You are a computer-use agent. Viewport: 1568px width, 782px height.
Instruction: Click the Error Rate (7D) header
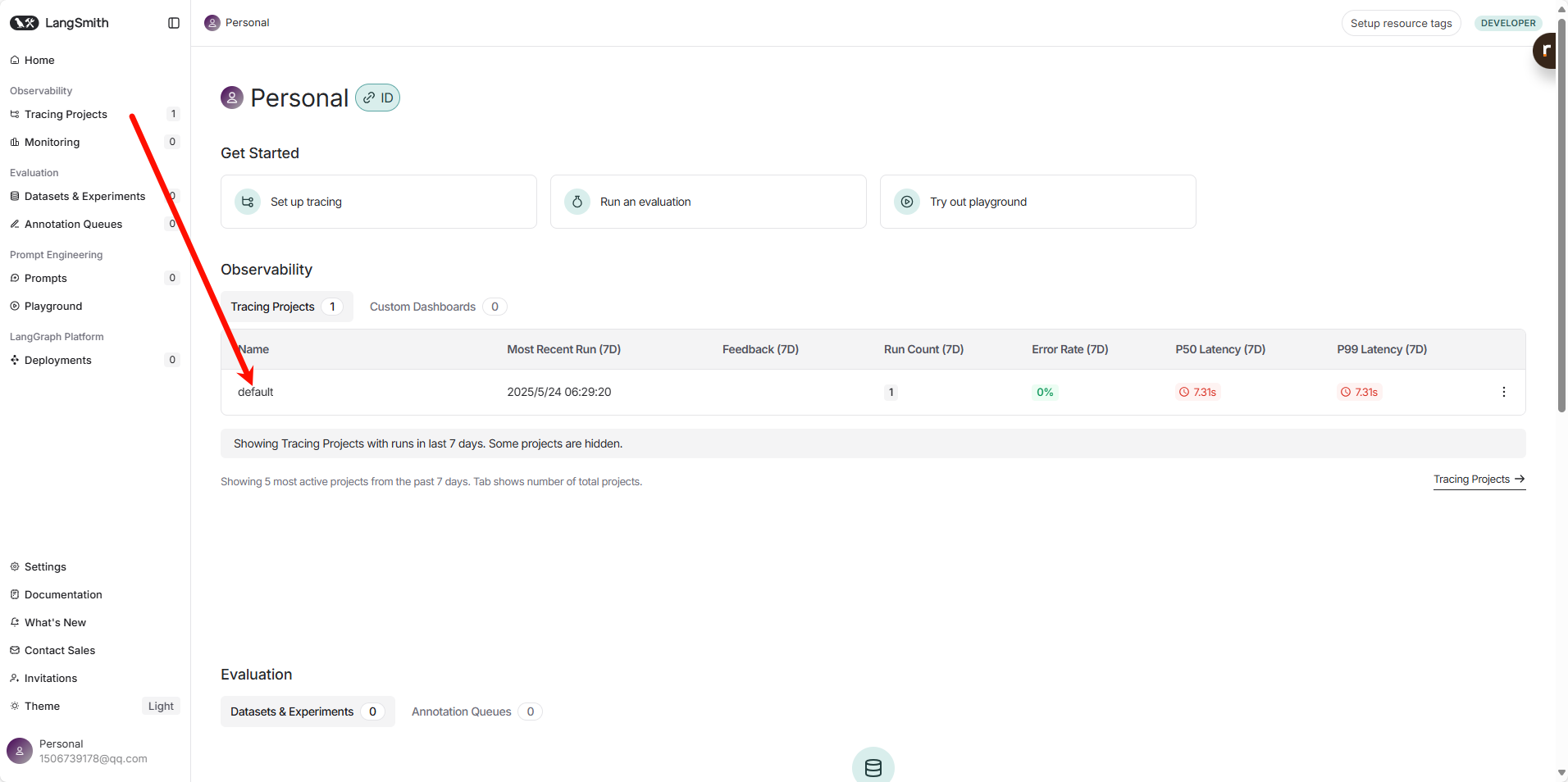click(x=1070, y=349)
